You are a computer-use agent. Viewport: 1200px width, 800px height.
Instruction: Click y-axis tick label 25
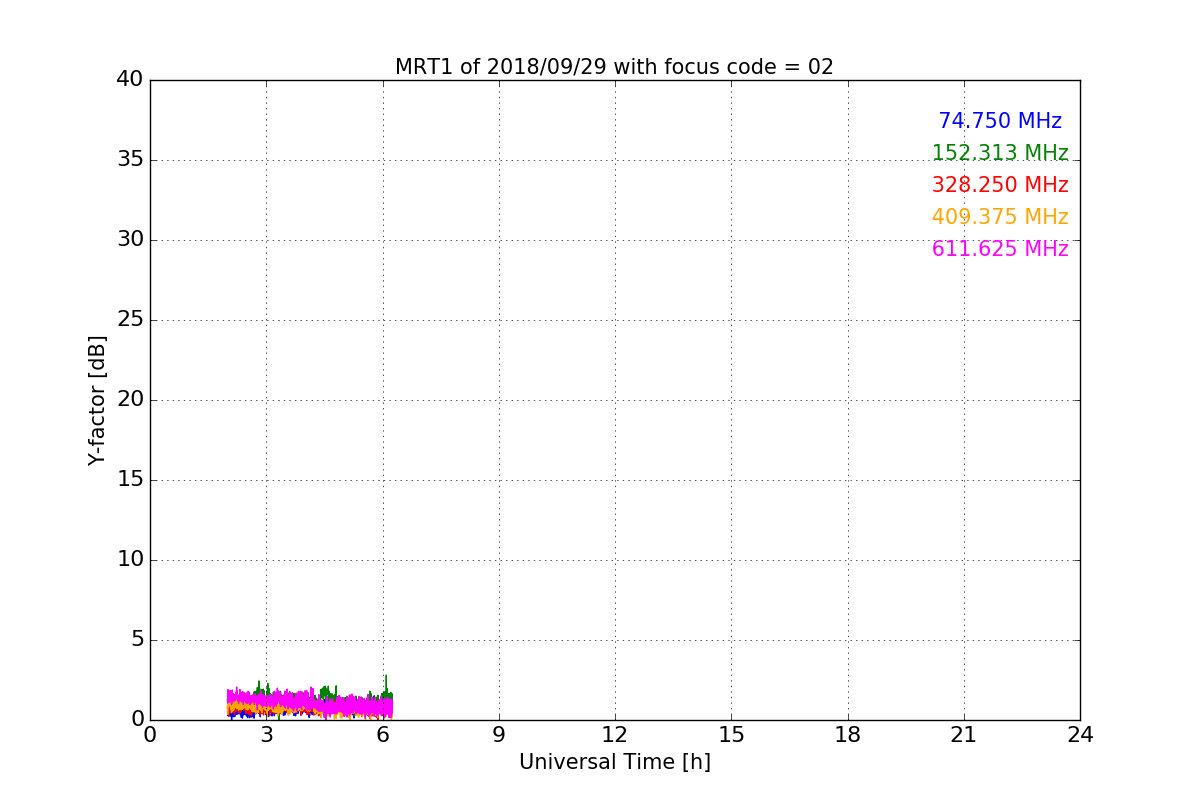pos(130,320)
